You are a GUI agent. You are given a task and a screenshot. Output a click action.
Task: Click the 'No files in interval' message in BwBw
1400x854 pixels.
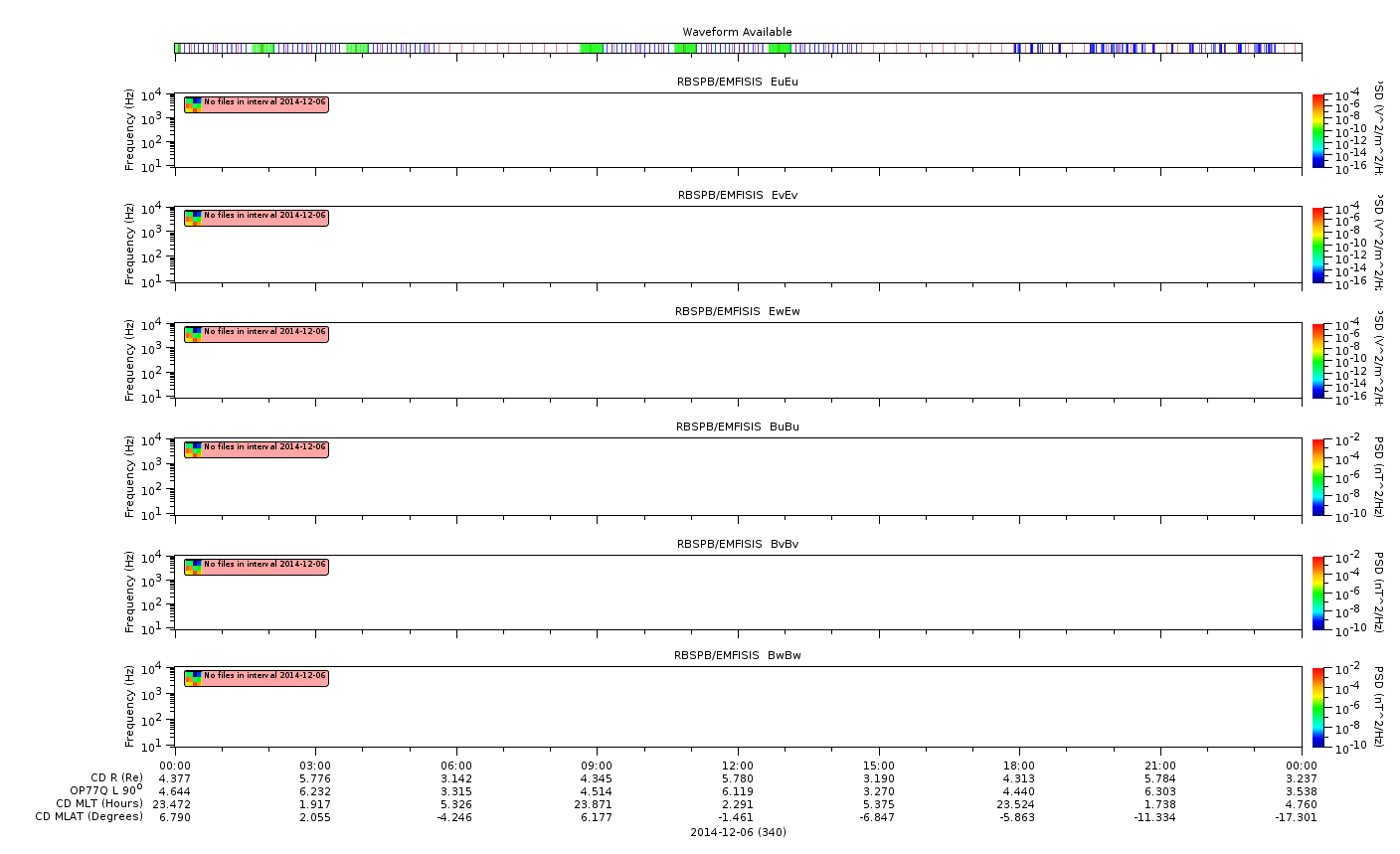point(264,676)
